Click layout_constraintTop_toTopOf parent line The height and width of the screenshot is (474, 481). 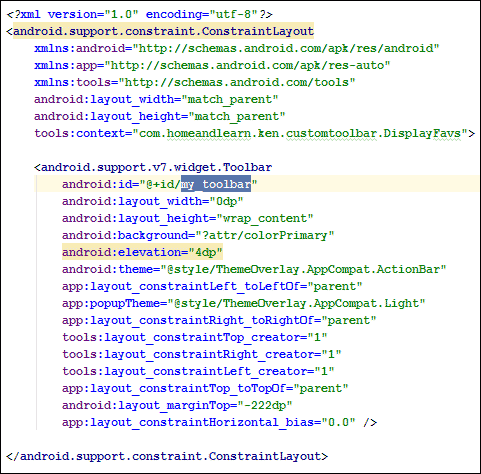tap(205, 388)
